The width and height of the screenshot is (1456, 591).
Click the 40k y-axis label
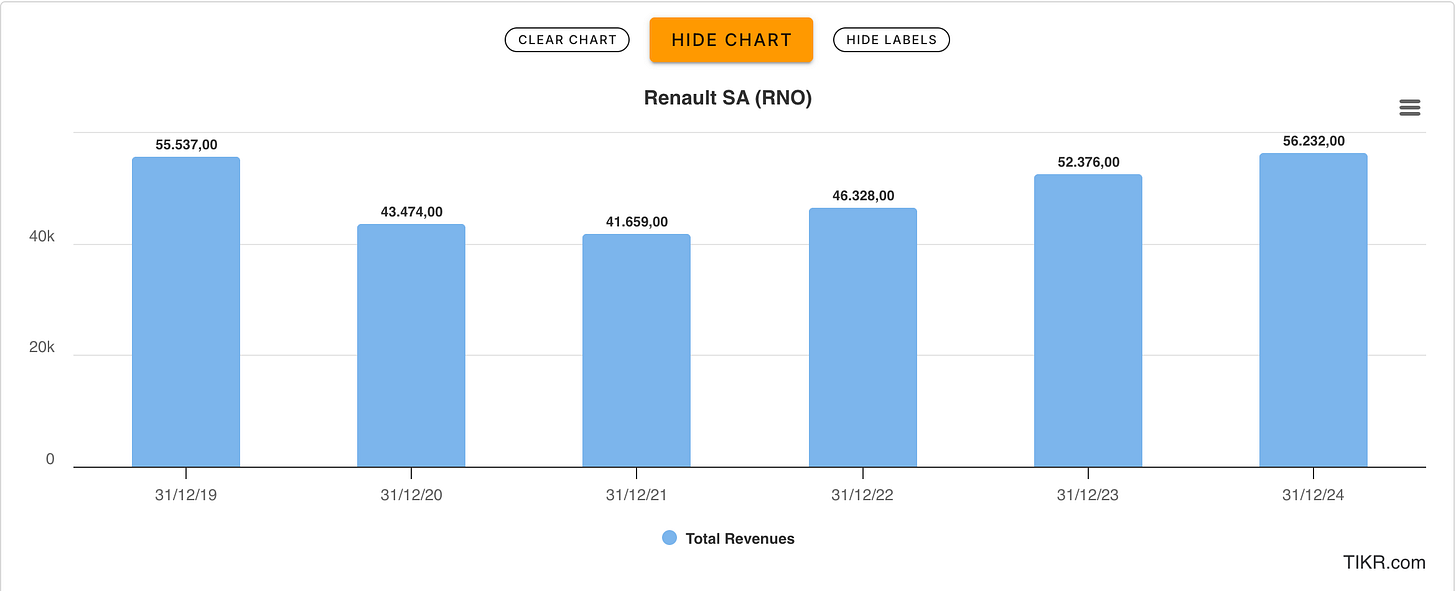click(x=41, y=238)
